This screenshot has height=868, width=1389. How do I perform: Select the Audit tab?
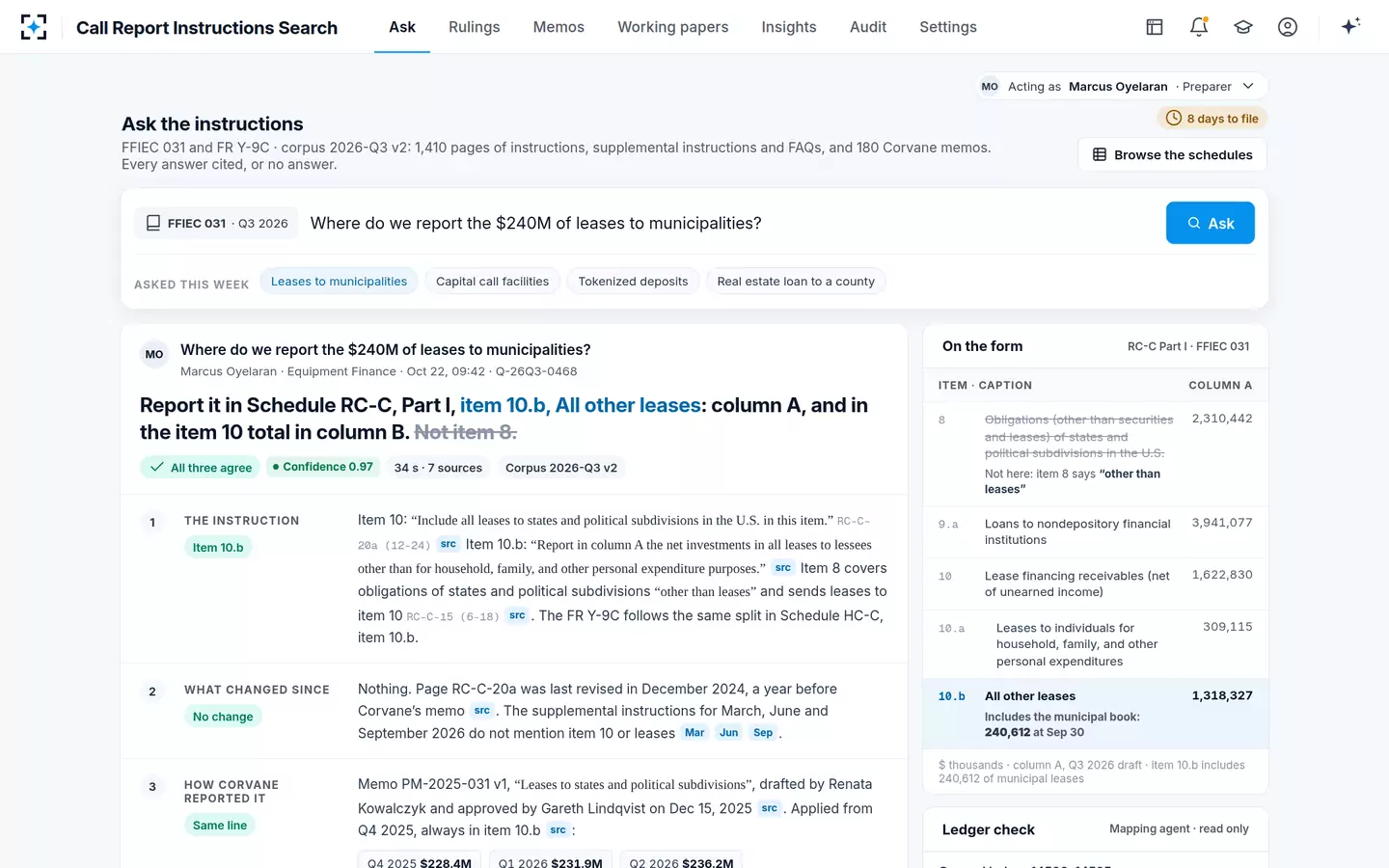coord(868,27)
